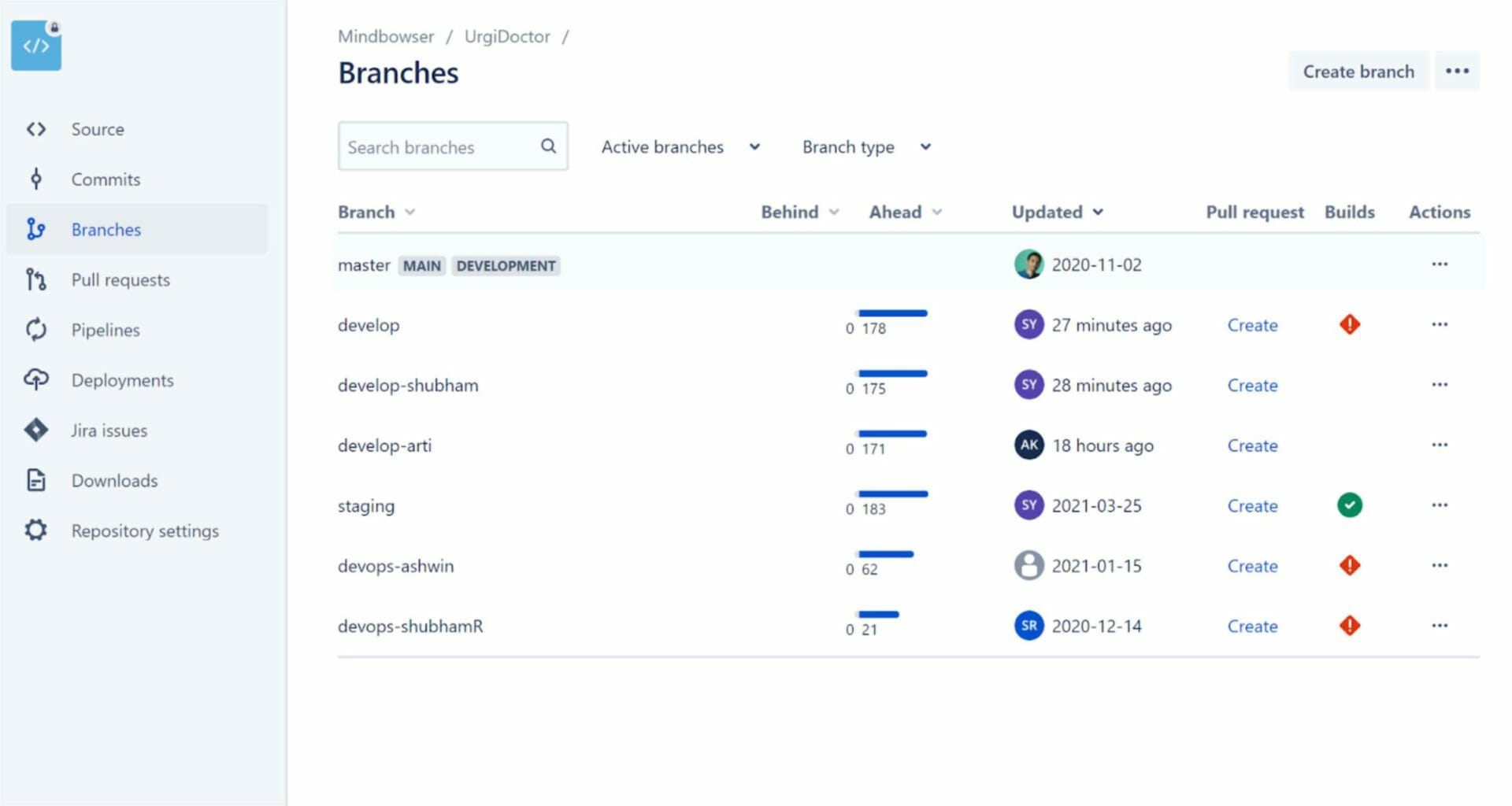
Task: Create pull request for devops-ashwin branch
Action: pos(1252,566)
